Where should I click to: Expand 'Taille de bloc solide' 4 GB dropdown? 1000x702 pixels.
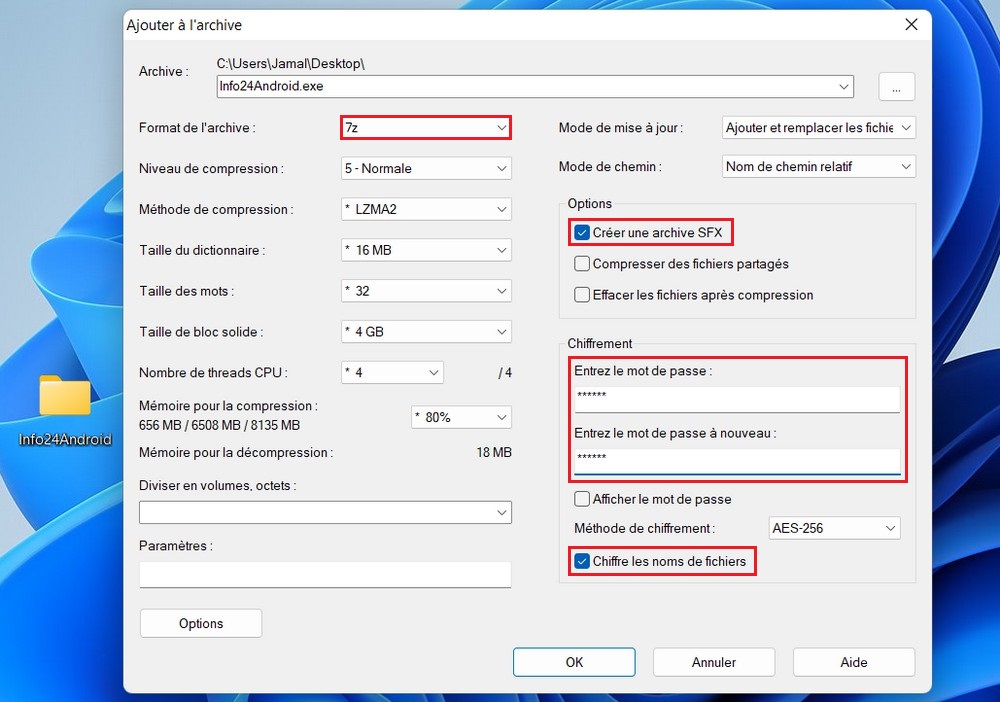click(426, 332)
